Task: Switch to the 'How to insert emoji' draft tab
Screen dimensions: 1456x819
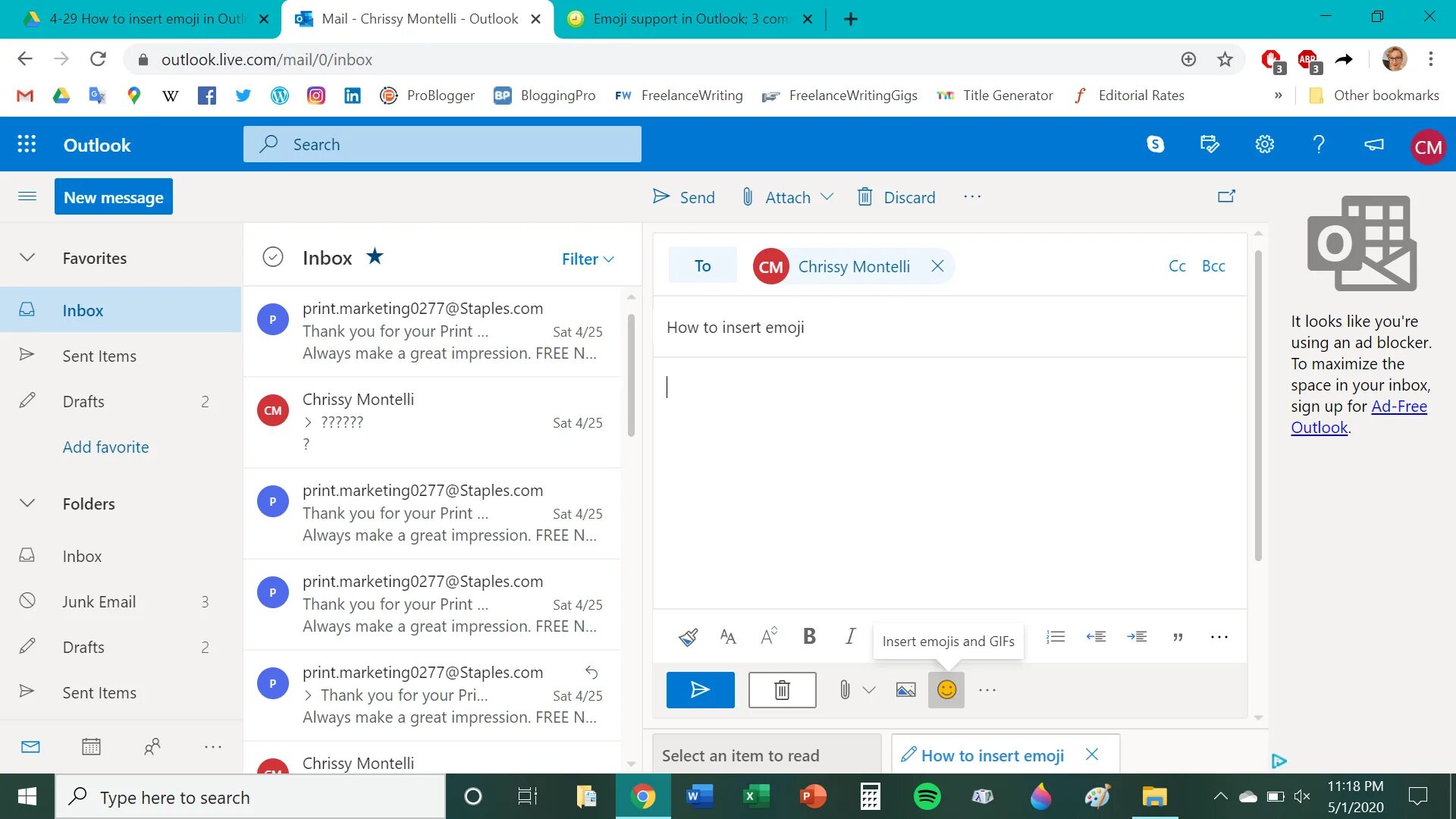Action: 992,755
